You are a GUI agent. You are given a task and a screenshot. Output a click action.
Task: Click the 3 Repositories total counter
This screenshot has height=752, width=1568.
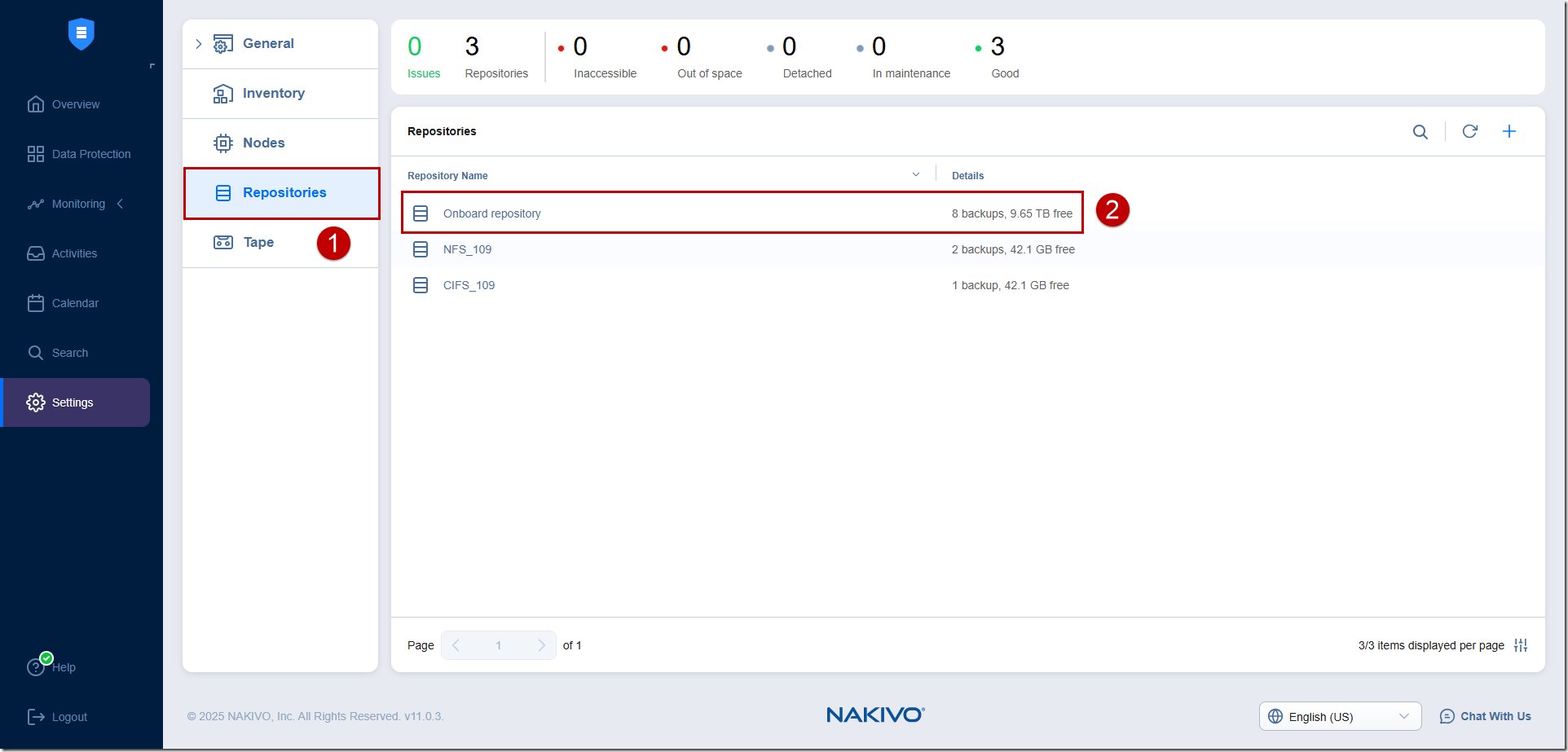click(496, 57)
